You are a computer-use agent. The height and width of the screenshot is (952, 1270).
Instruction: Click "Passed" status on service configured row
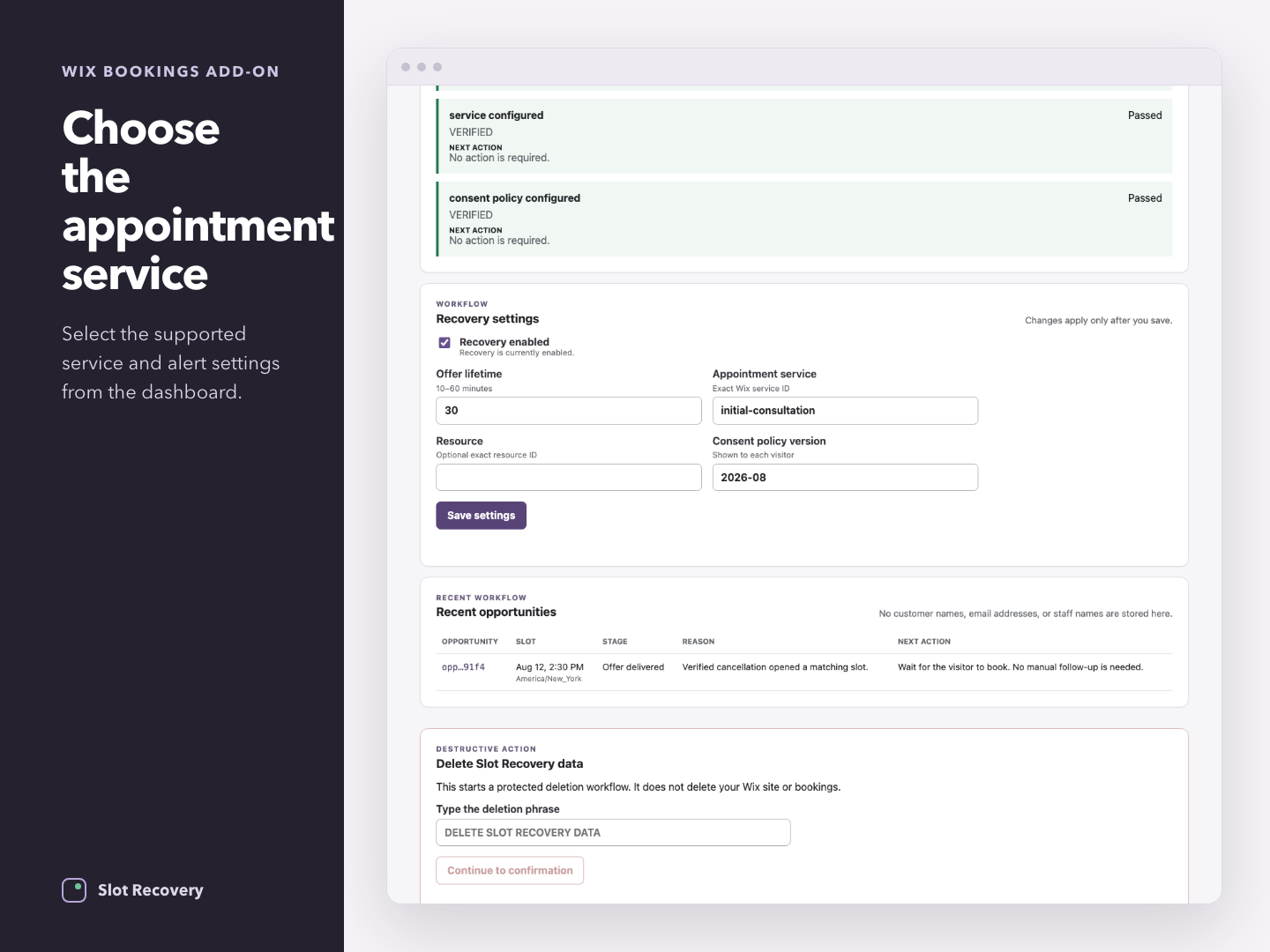(x=1145, y=115)
